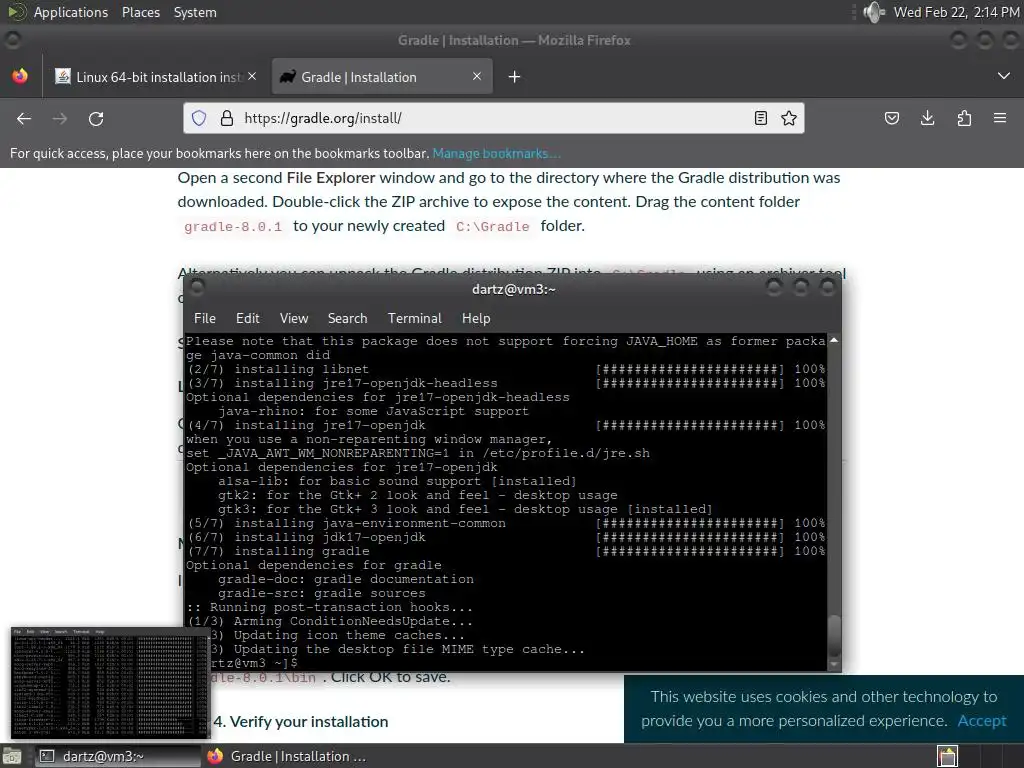Toggle reader view for this page
This screenshot has height=768, width=1024.
[x=760, y=118]
